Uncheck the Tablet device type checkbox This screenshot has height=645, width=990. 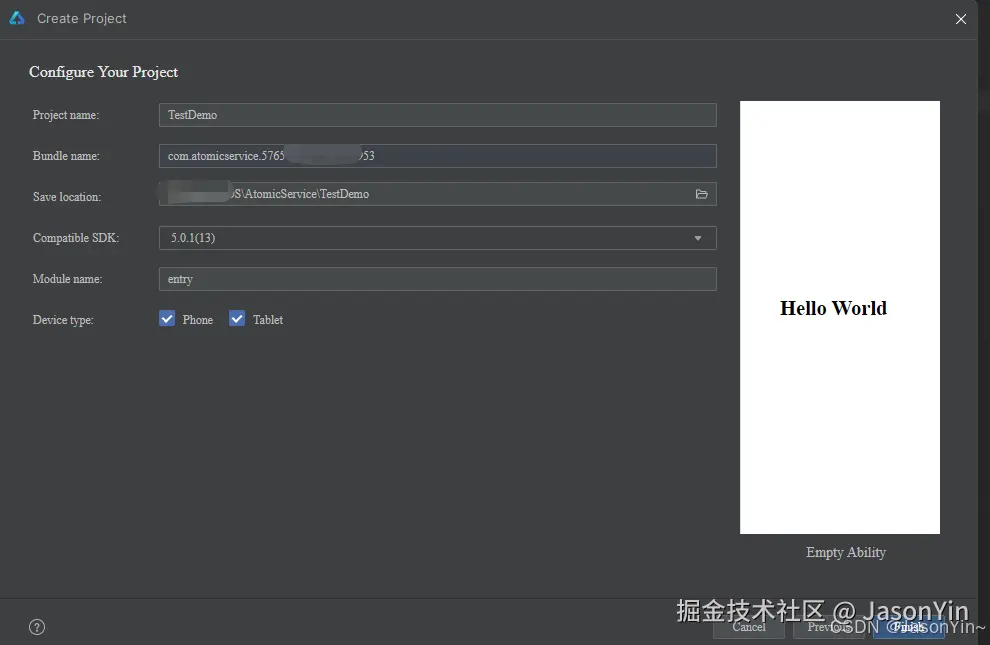pos(236,318)
